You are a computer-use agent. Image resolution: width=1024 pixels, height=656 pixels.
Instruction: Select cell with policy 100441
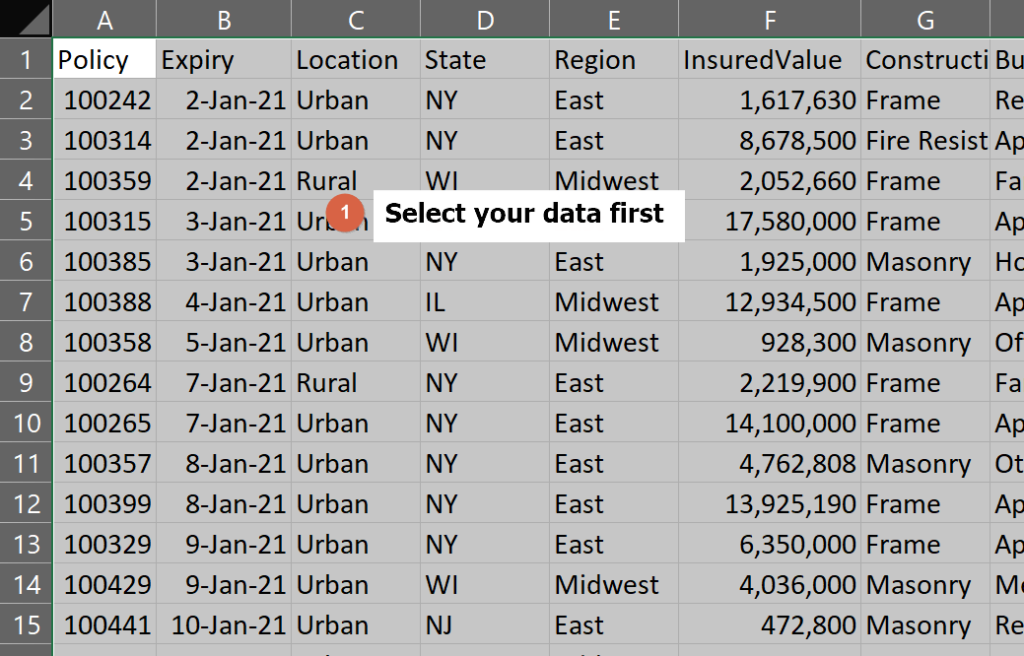pyautogui.click(x=104, y=624)
